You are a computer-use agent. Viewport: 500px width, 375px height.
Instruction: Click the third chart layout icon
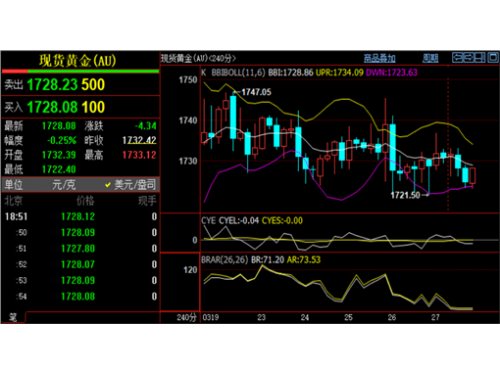[x=480, y=58]
